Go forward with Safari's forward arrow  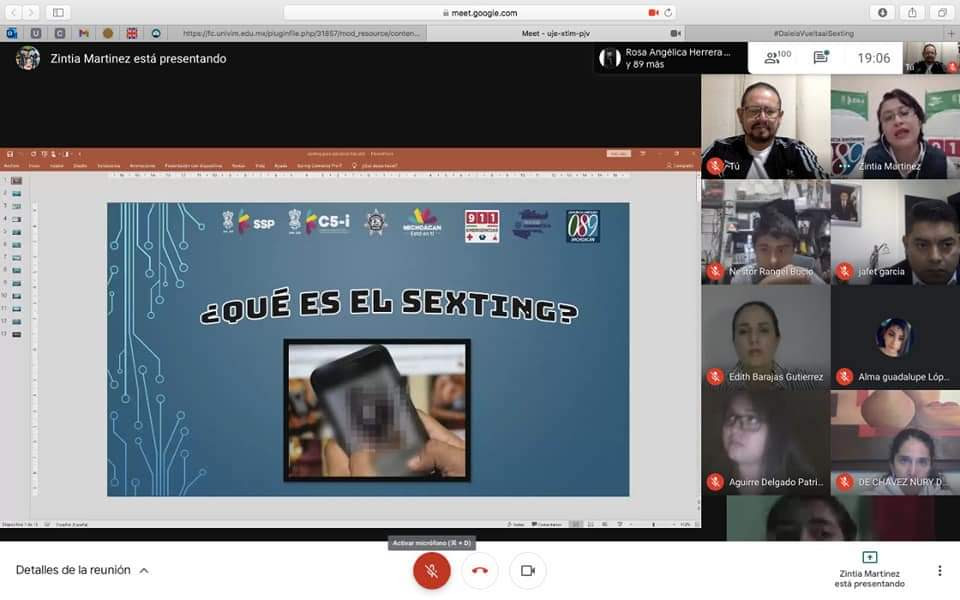(x=31, y=12)
